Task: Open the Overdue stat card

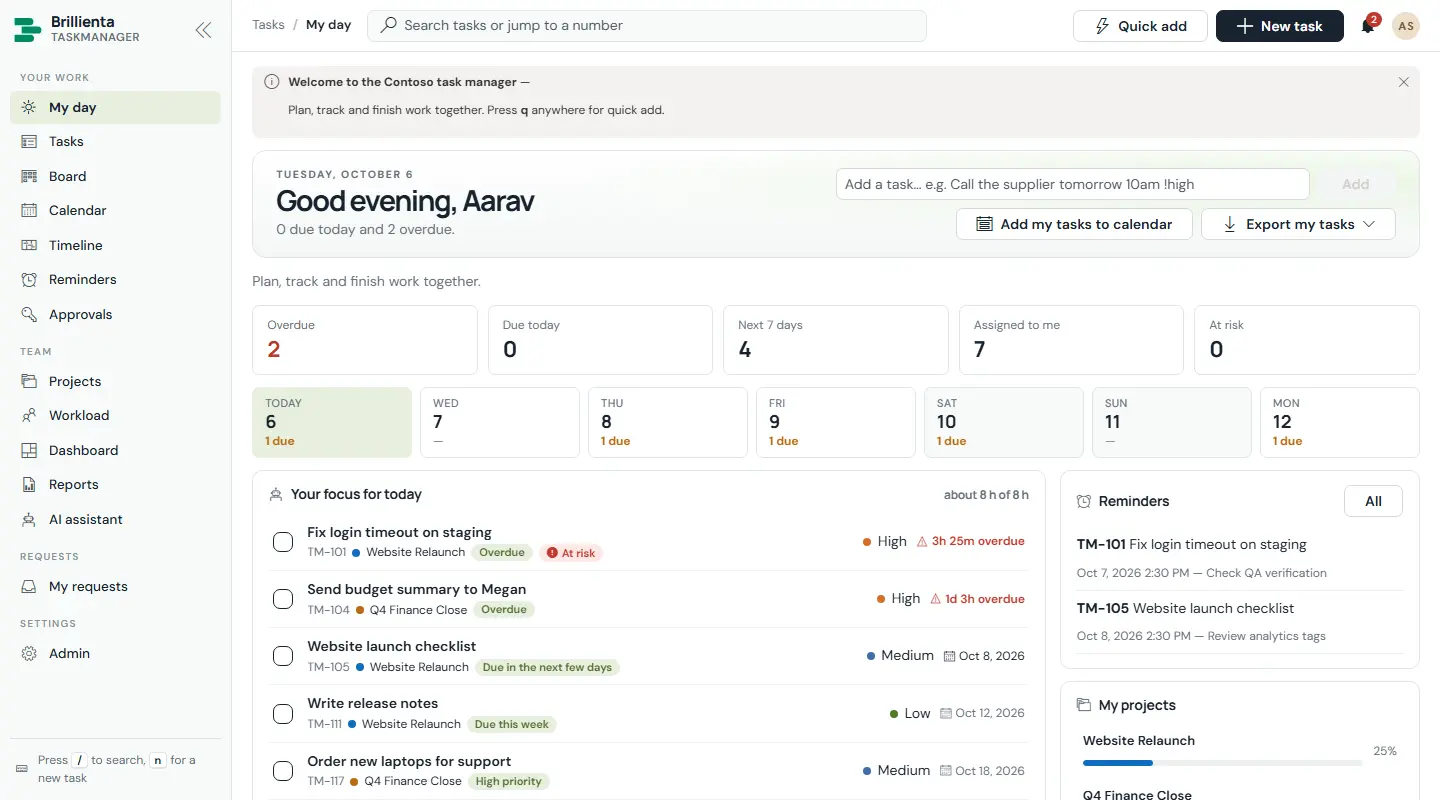Action: point(365,340)
